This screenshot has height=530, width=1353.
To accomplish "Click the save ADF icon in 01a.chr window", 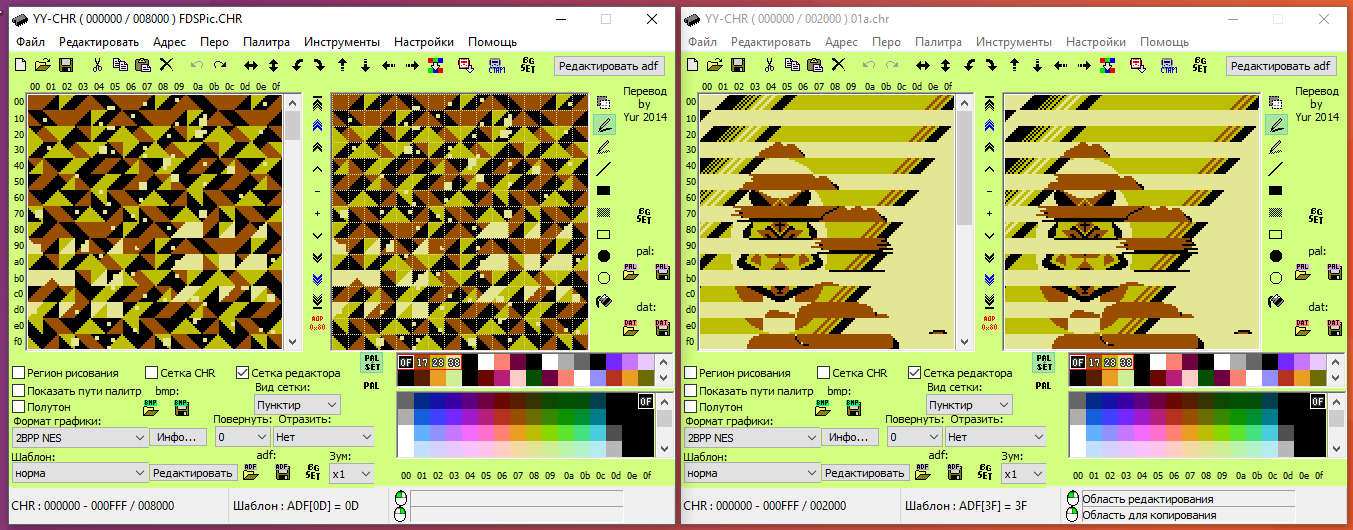I will [954, 472].
